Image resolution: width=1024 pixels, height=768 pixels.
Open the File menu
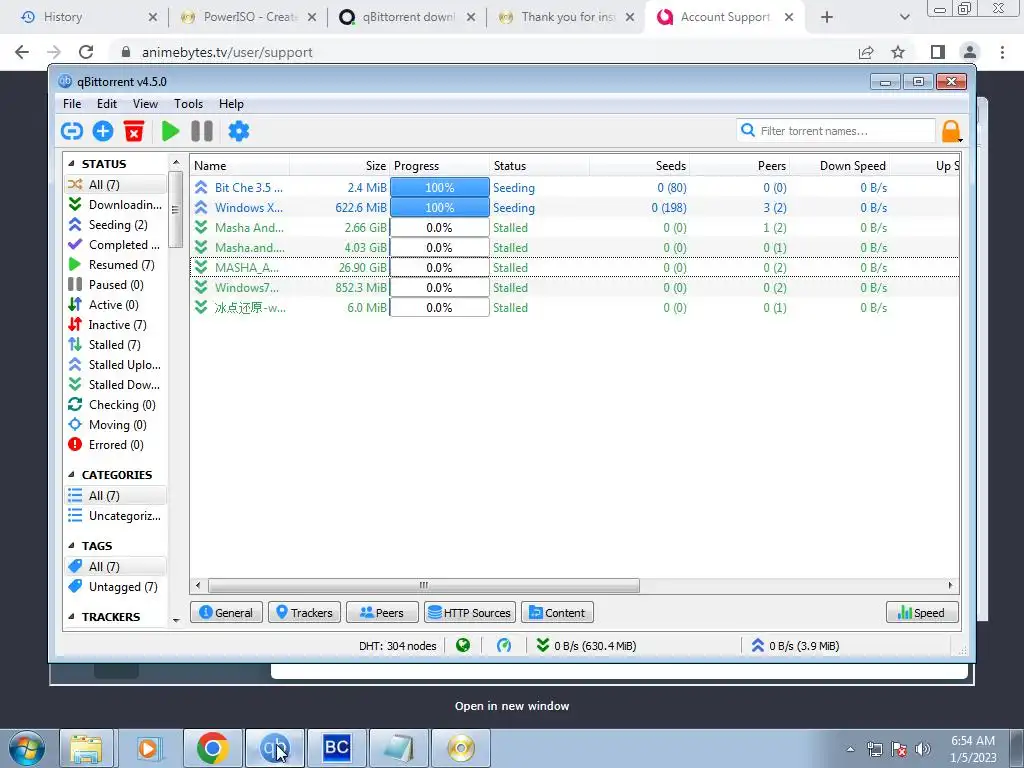pyautogui.click(x=72, y=104)
